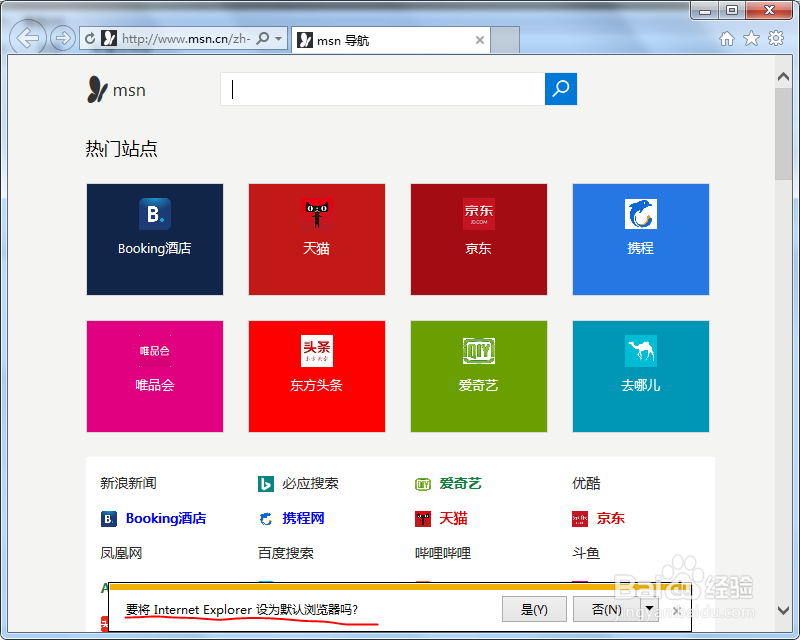Open the 新浪新闻 link

pyautogui.click(x=128, y=483)
